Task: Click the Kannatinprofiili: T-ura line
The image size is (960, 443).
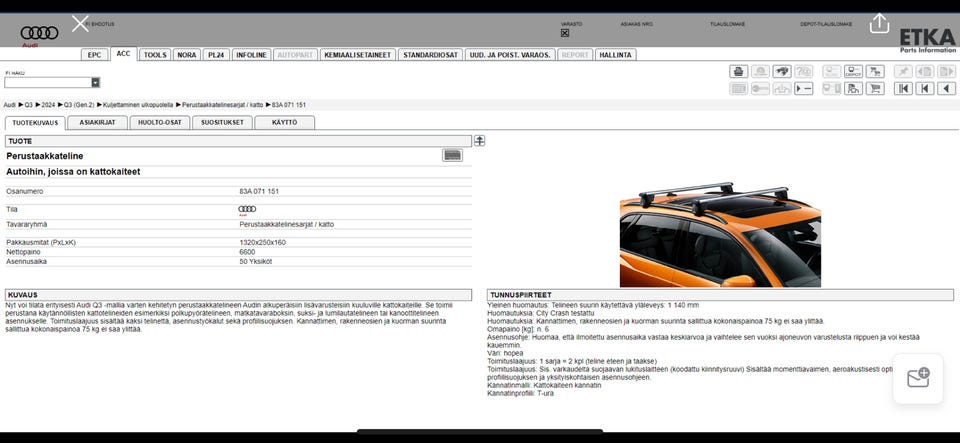Action: tap(520, 393)
